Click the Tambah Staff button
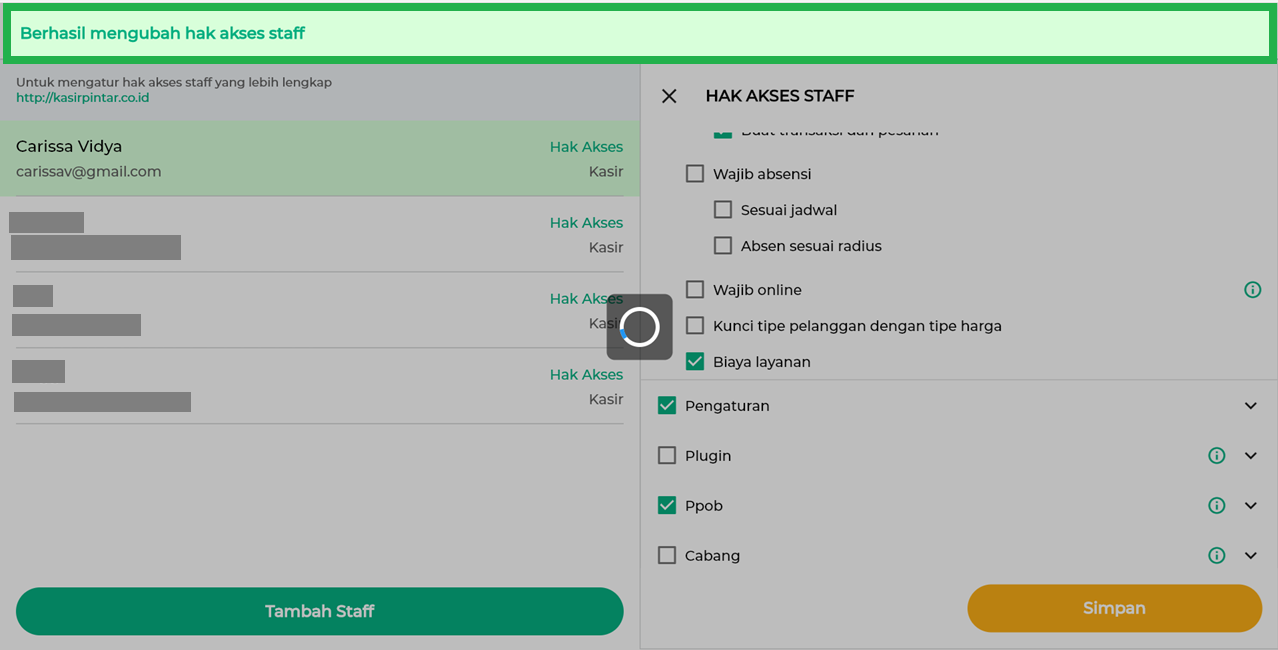The image size is (1278, 650). [319, 611]
